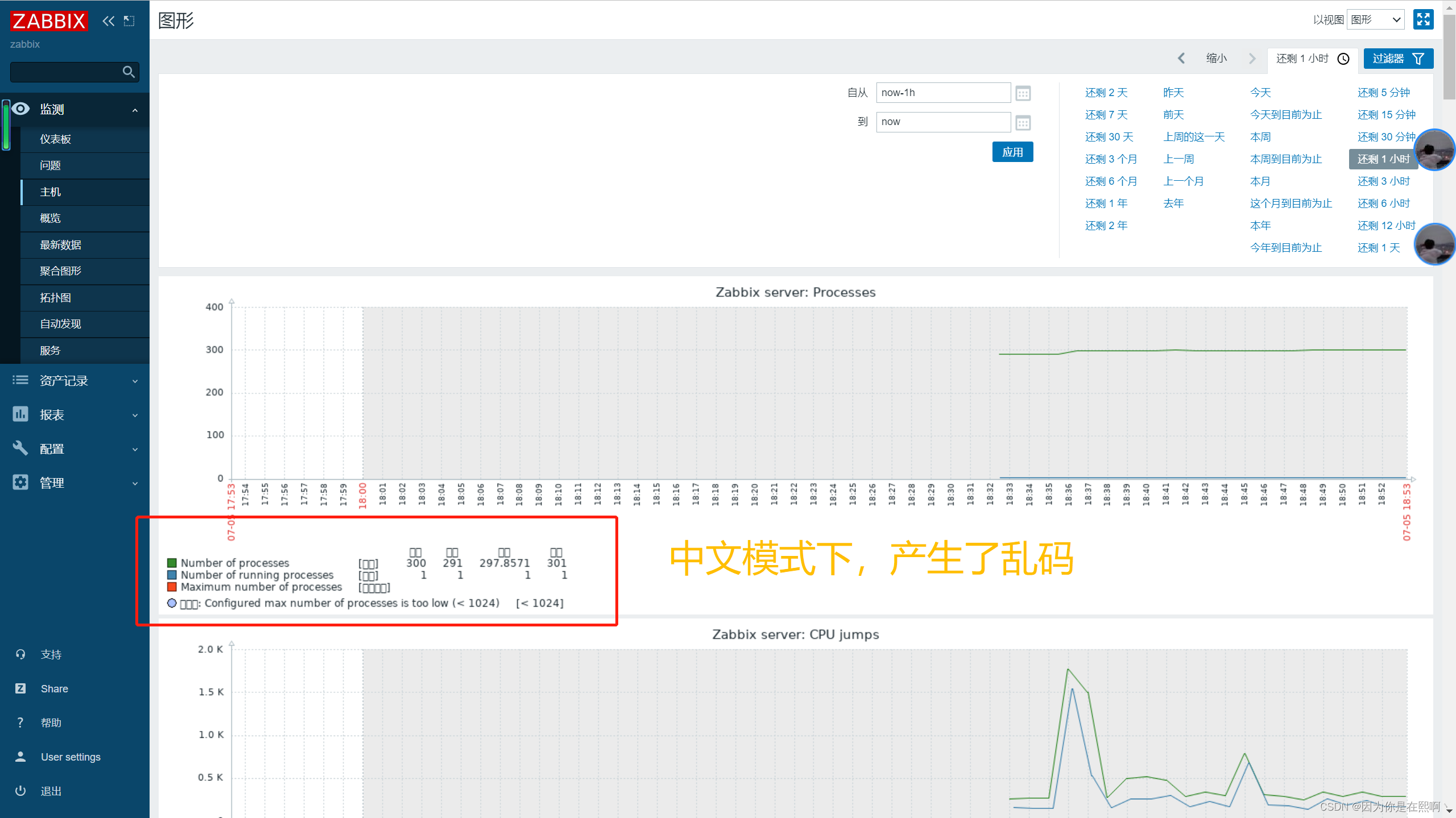Click the 退出 power icon

tap(20, 791)
